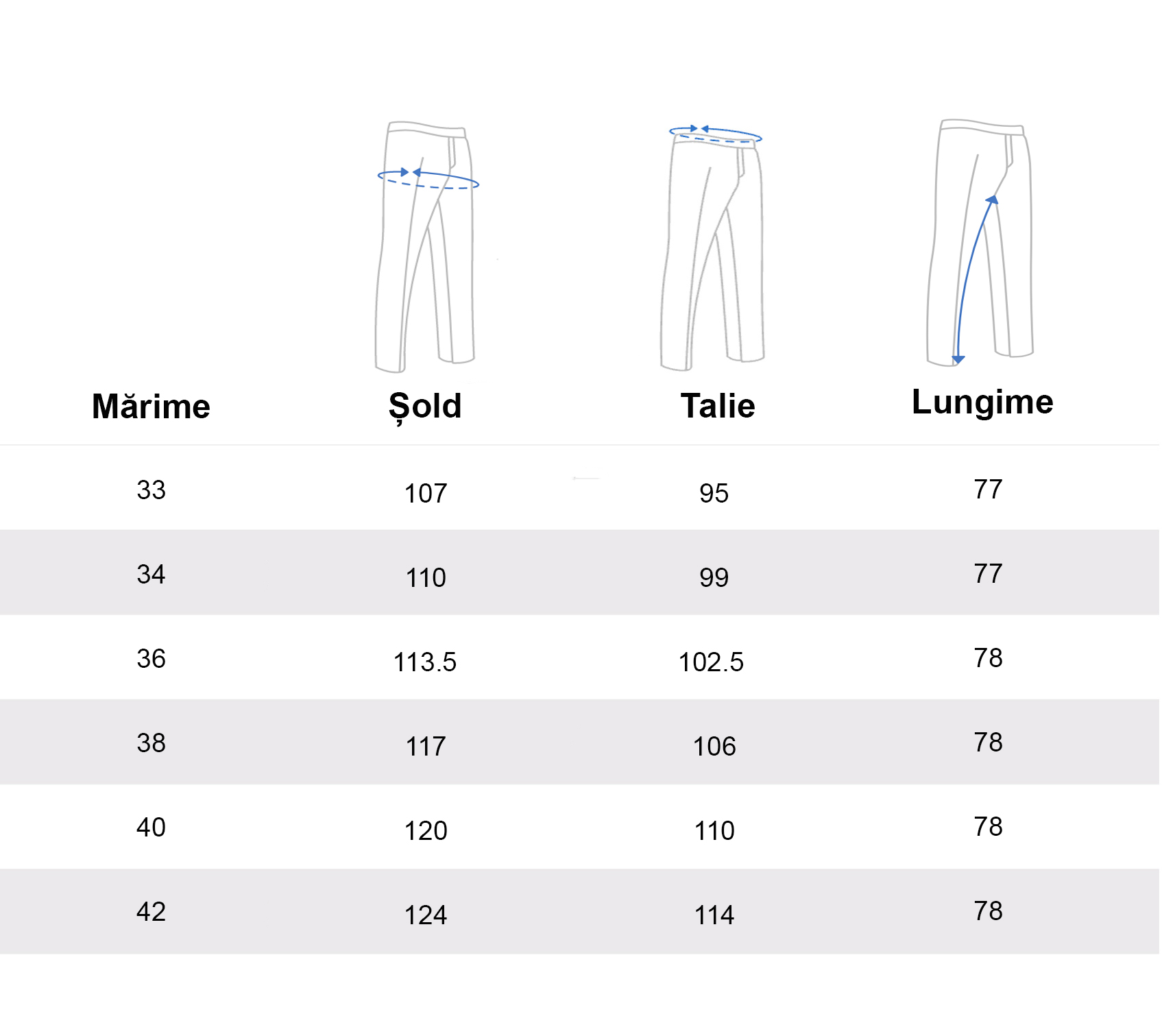Click the 113.5 hip value

point(425,662)
